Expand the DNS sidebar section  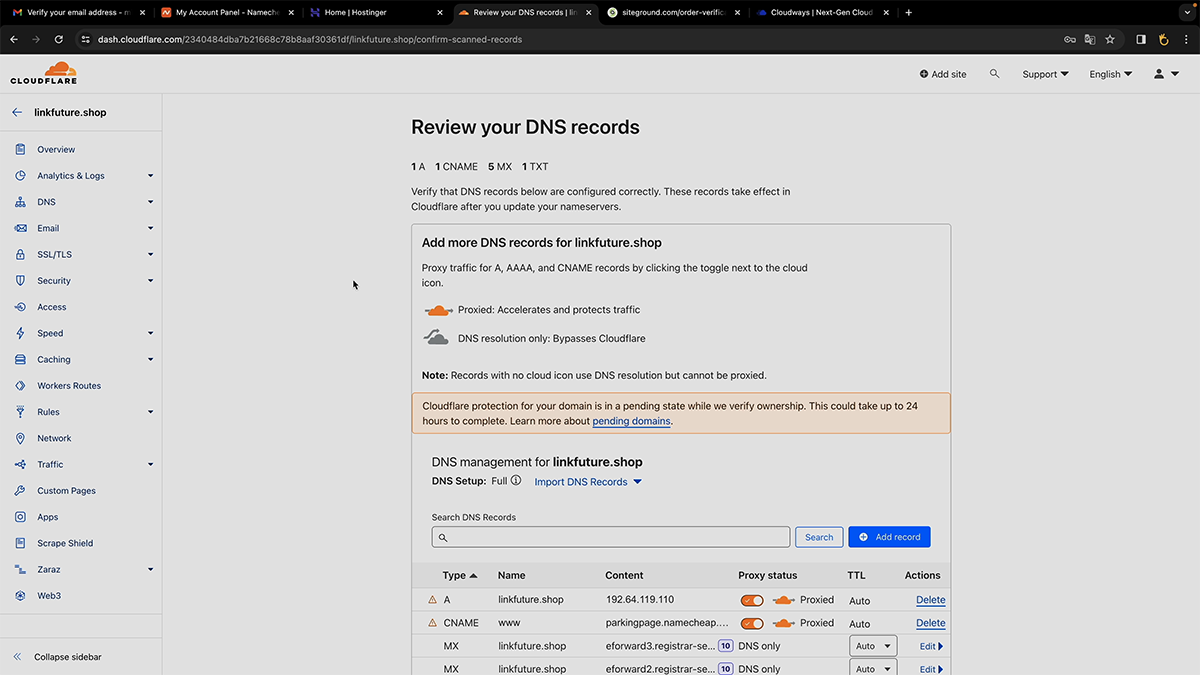click(x=150, y=202)
